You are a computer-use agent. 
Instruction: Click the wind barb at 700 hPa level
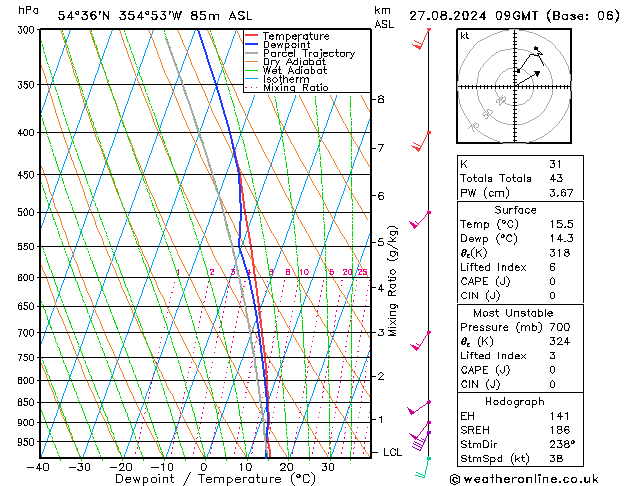pos(420,340)
